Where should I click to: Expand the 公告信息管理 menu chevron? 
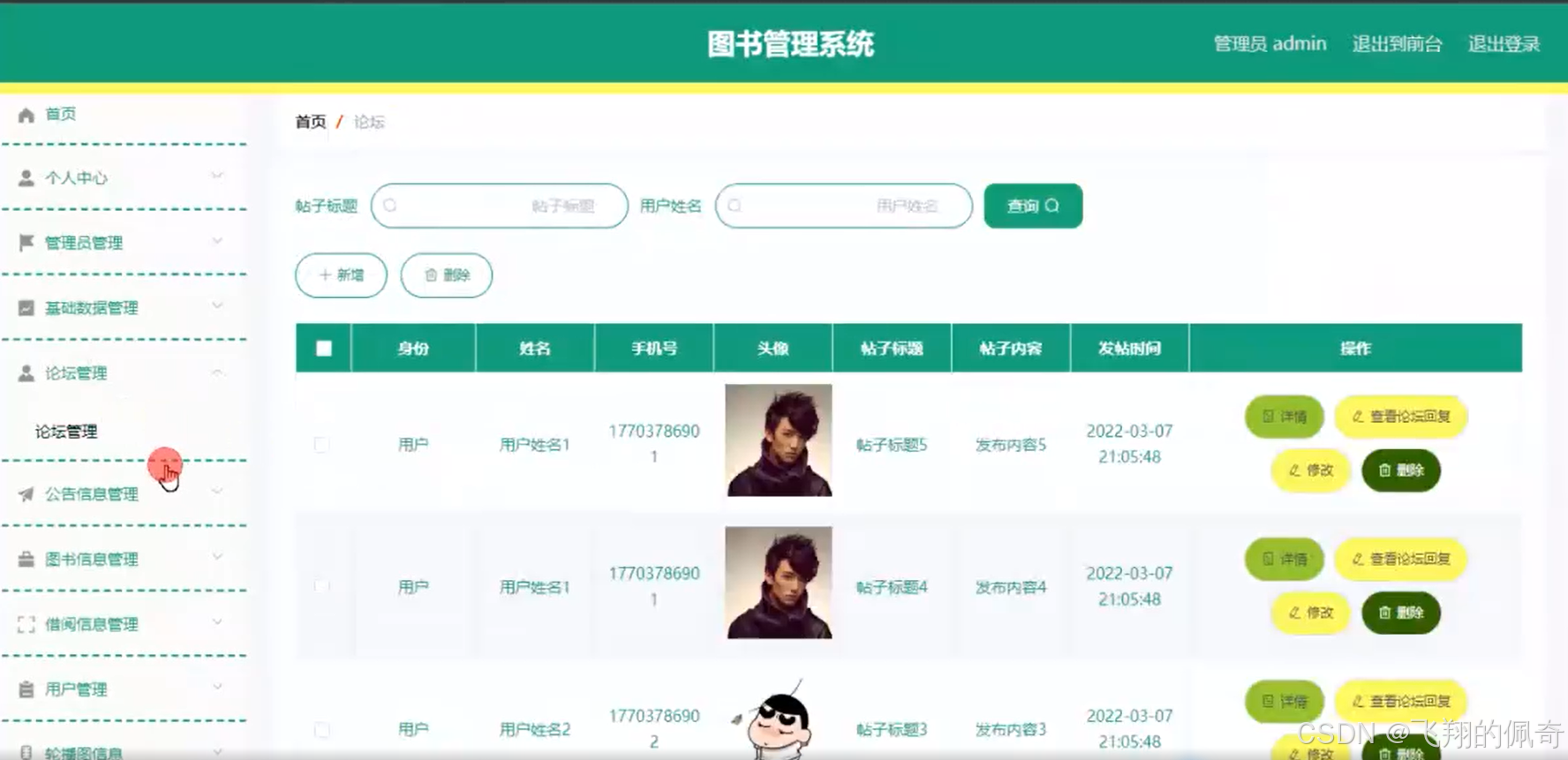[x=217, y=492]
